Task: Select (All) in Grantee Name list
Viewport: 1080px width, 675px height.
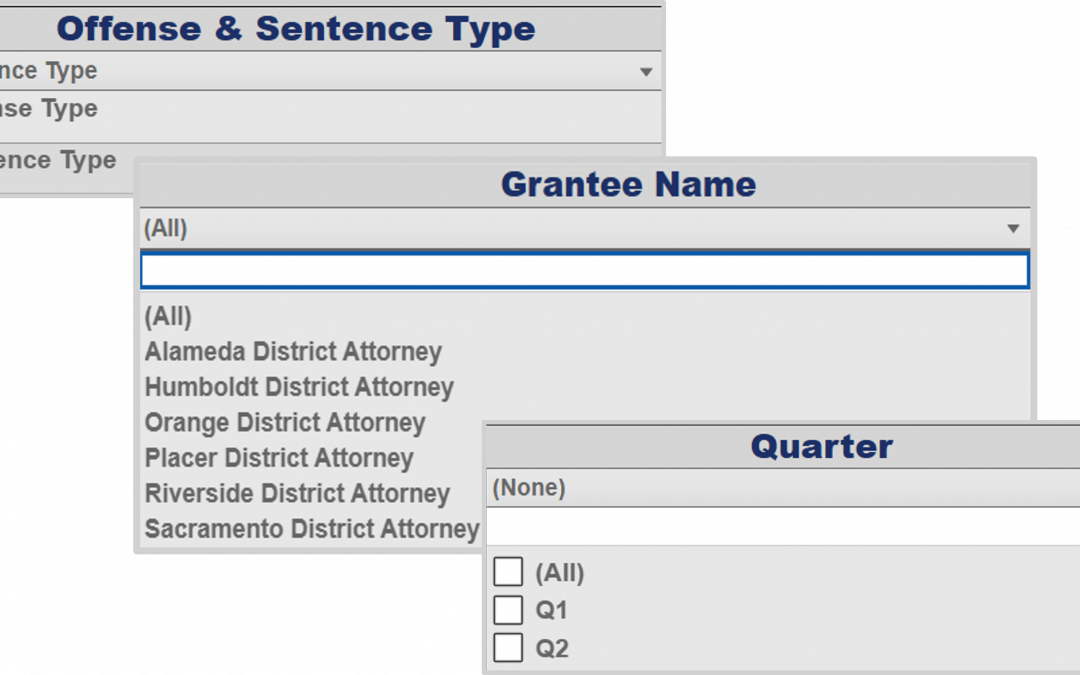Action: (x=168, y=317)
